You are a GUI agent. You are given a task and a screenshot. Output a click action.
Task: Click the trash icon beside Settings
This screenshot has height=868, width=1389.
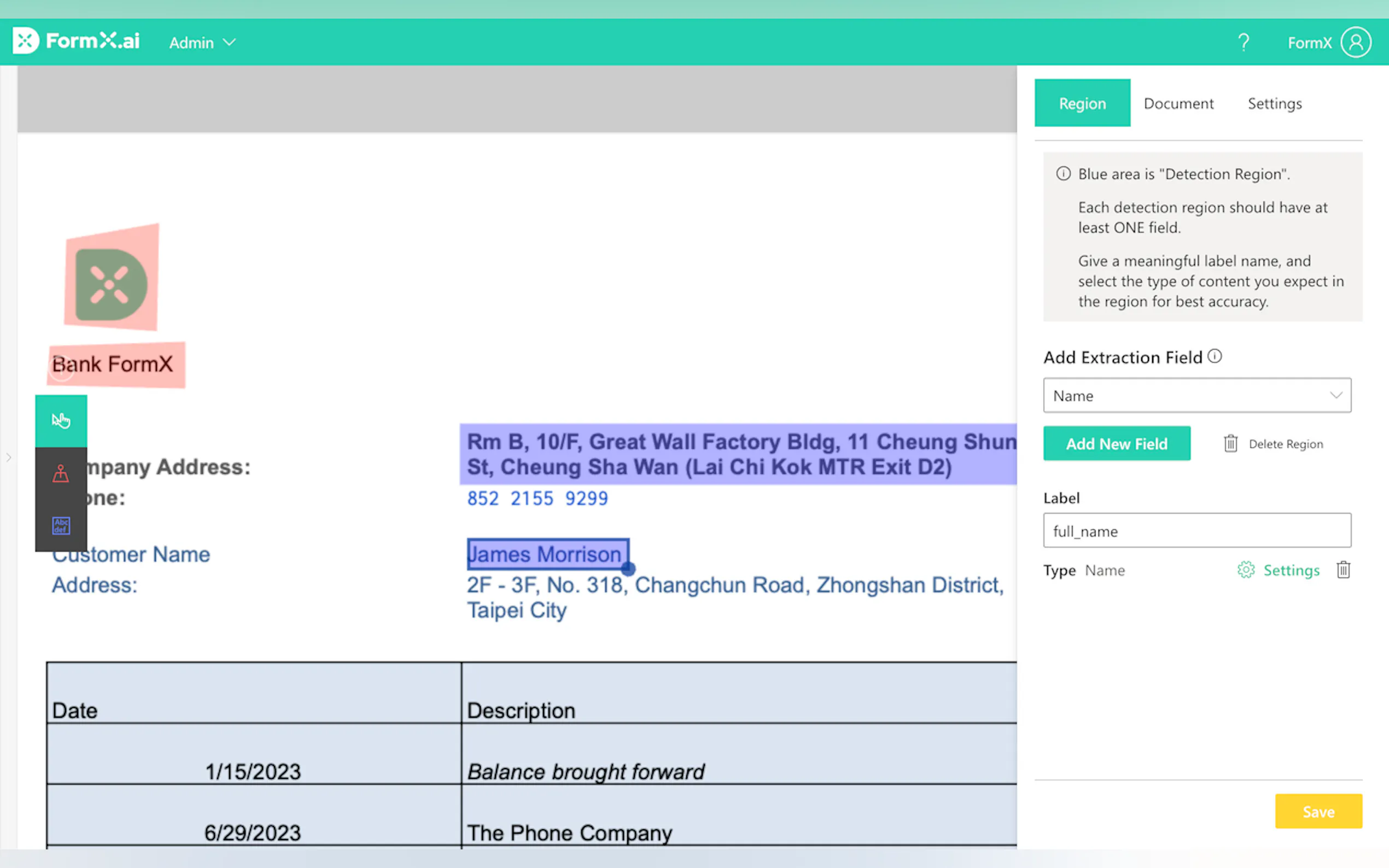[1343, 570]
